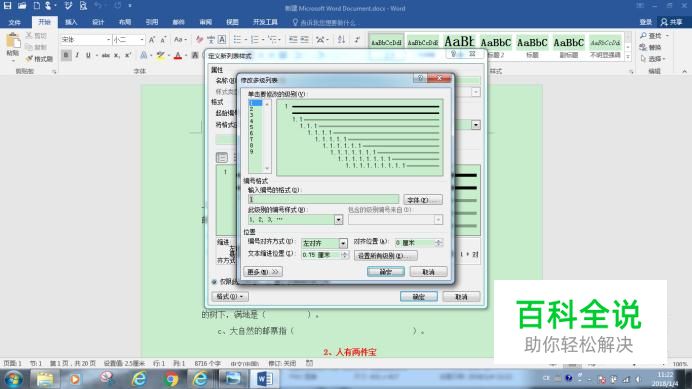
Task: Click the shrink font size icon
Action: pyautogui.click(x=163, y=40)
